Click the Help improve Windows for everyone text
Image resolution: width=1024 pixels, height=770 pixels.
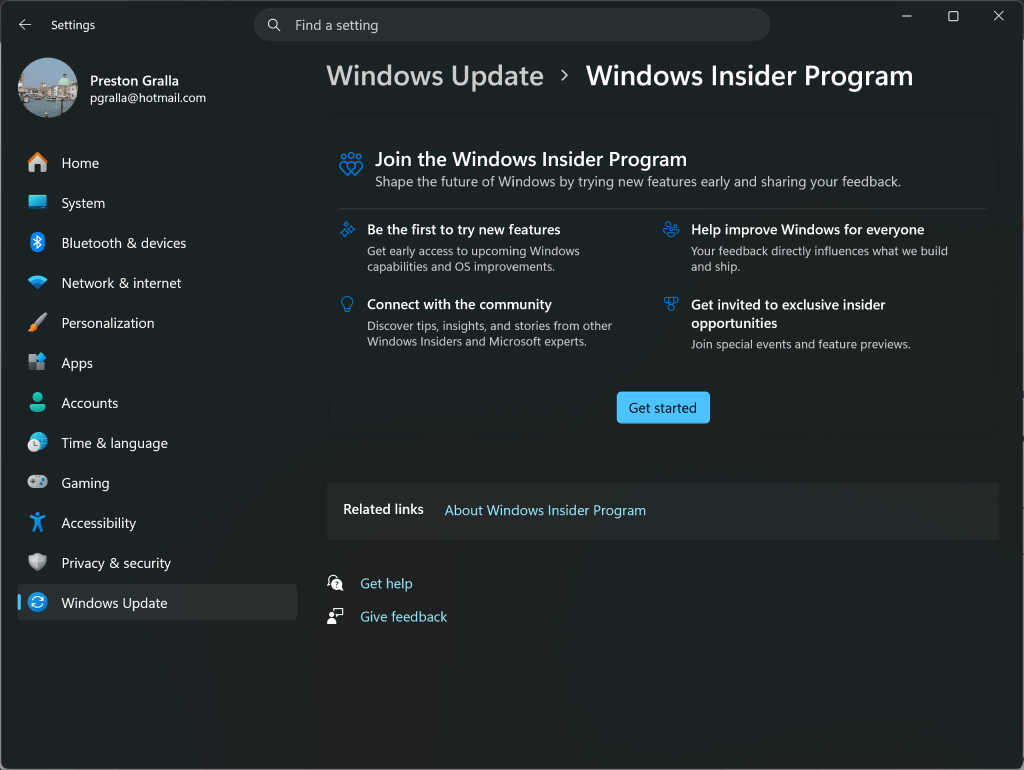click(807, 229)
